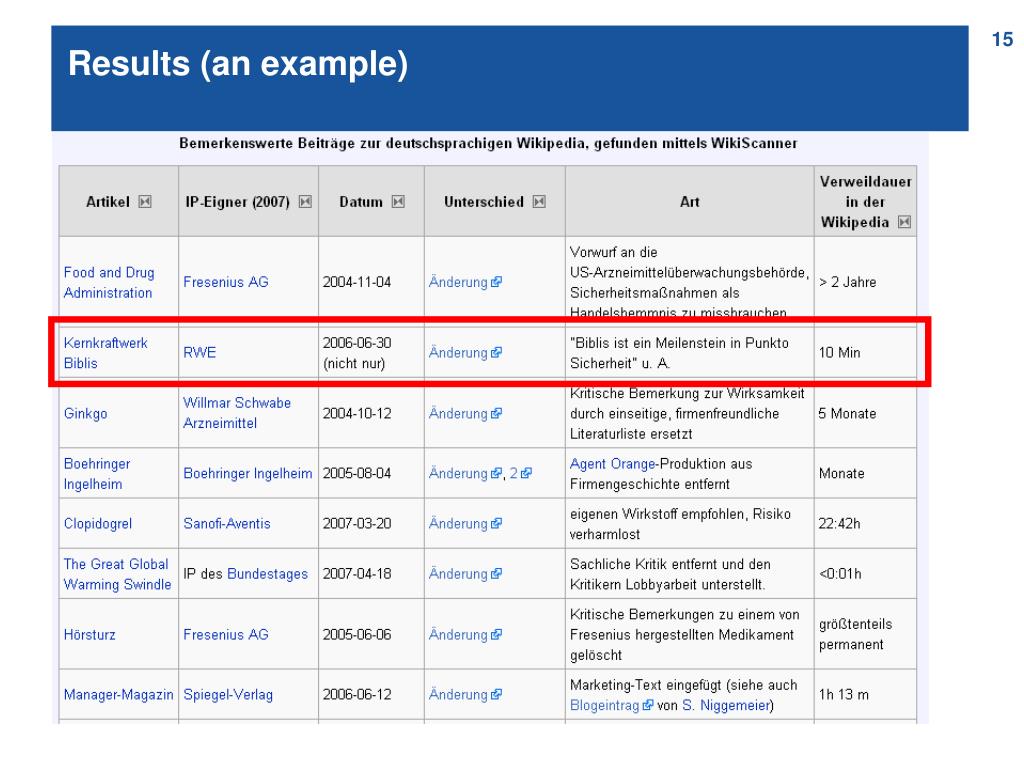This screenshot has width=1024, height=768.
Task: Open the Ginkgo article link
Action: click(86, 413)
